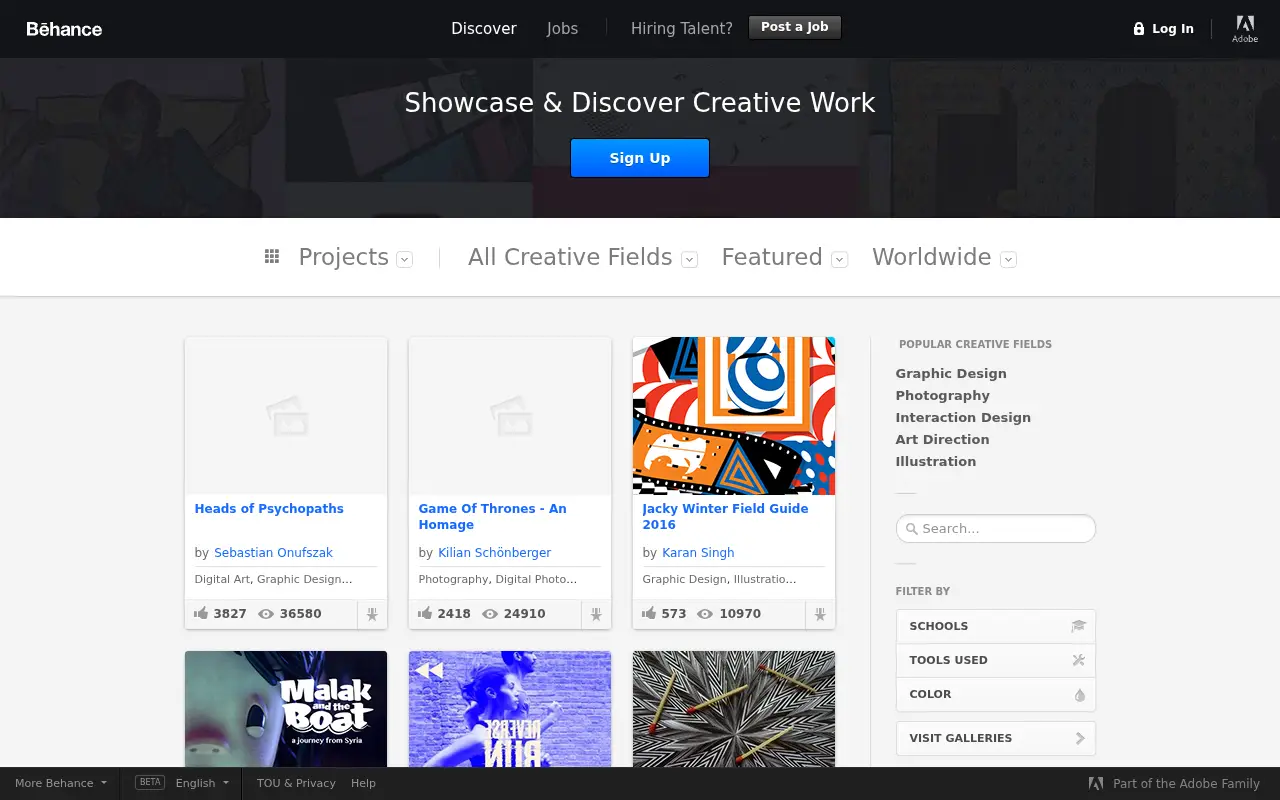Open Sebastian Onufszak's profile link
The image size is (1280, 800).
pyautogui.click(x=273, y=552)
